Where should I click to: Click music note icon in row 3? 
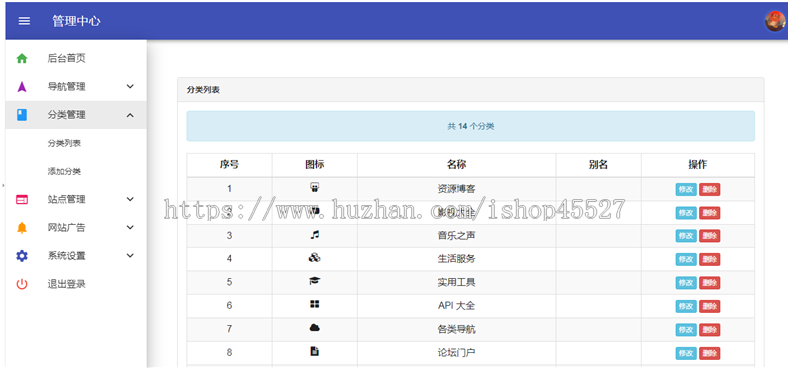pos(314,234)
